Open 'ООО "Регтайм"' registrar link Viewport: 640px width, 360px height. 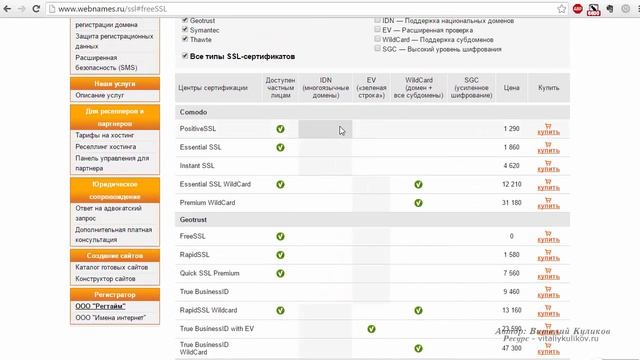100,306
